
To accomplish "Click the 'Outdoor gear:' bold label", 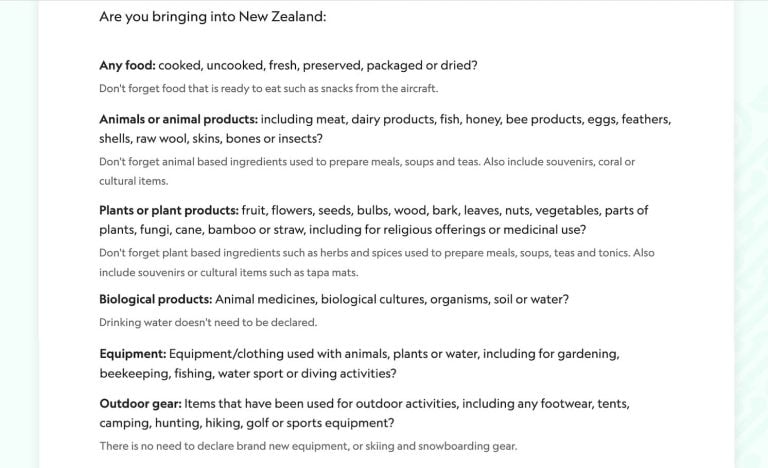I will (x=140, y=404).
